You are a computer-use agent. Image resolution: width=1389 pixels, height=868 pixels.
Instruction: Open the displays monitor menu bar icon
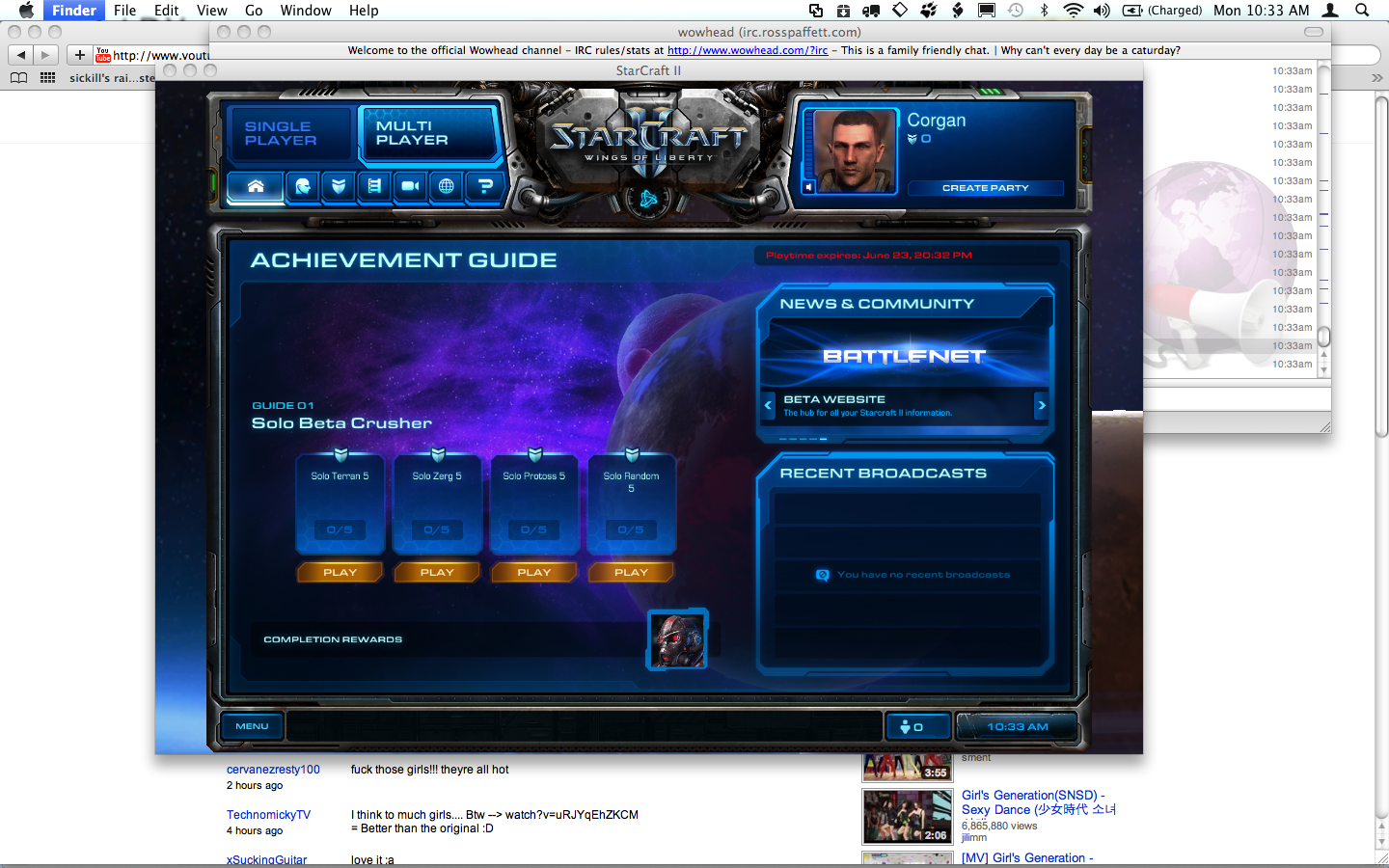(987, 11)
